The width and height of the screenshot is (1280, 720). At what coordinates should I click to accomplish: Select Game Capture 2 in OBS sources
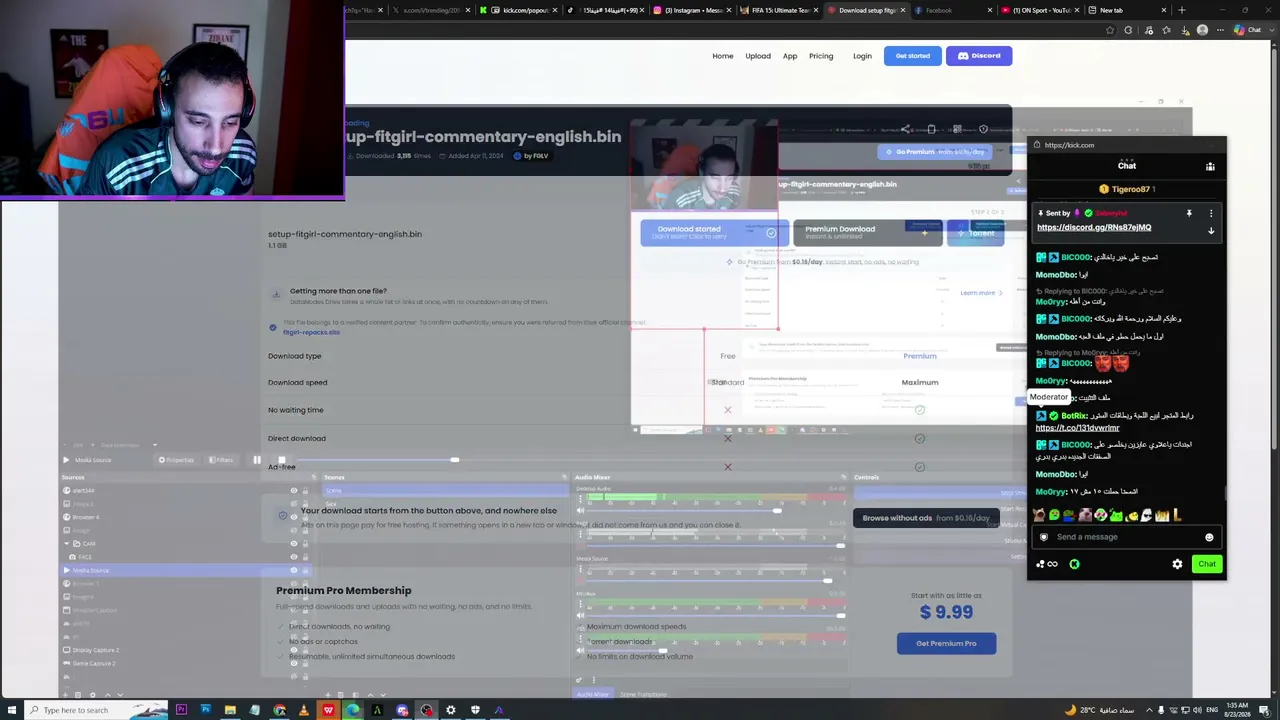[x=93, y=663]
